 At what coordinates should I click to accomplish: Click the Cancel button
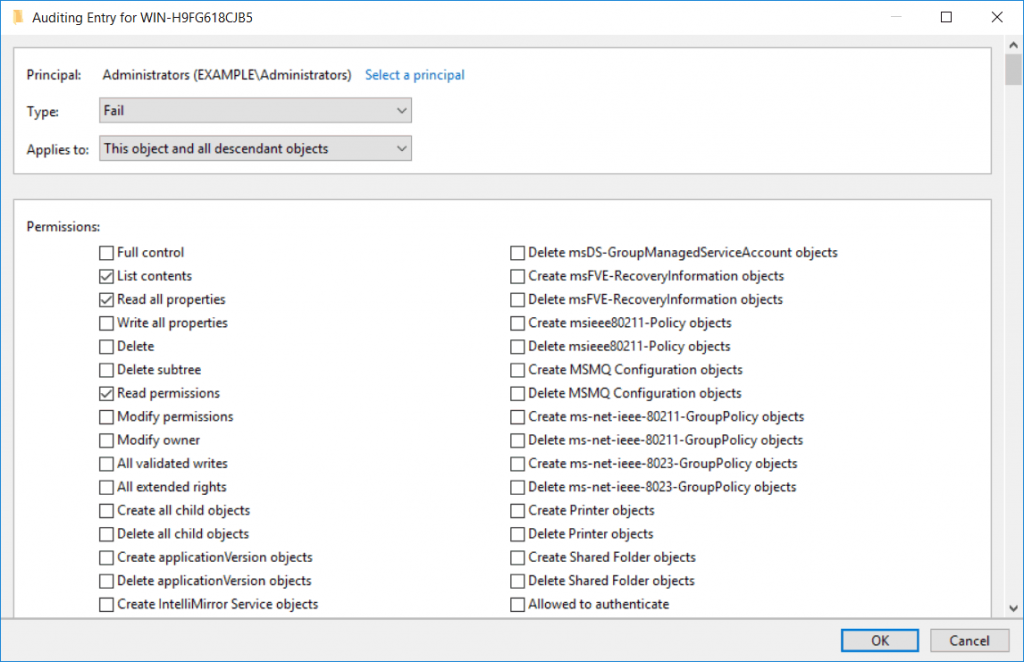pos(969,640)
